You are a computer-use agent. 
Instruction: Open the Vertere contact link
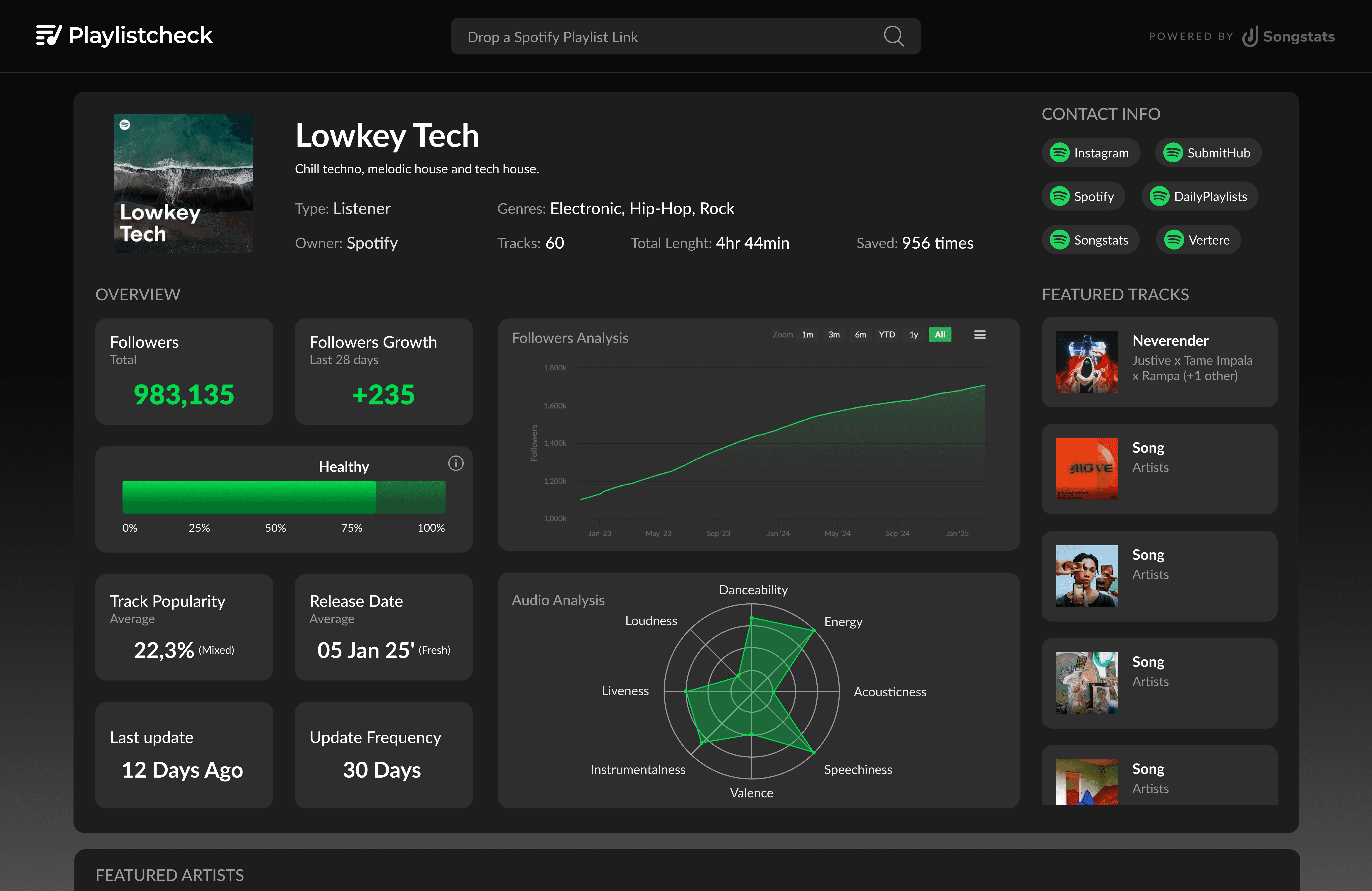1198,240
